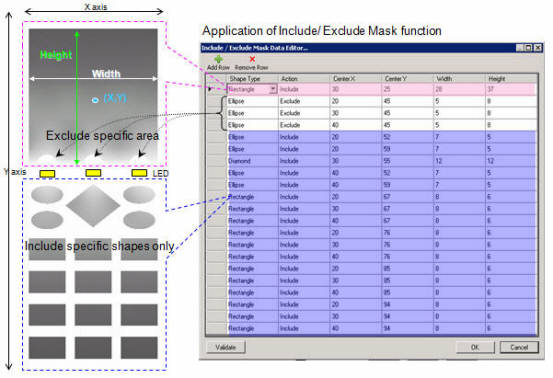Click Exclude for the Ellipse with Center X 40

point(304,125)
